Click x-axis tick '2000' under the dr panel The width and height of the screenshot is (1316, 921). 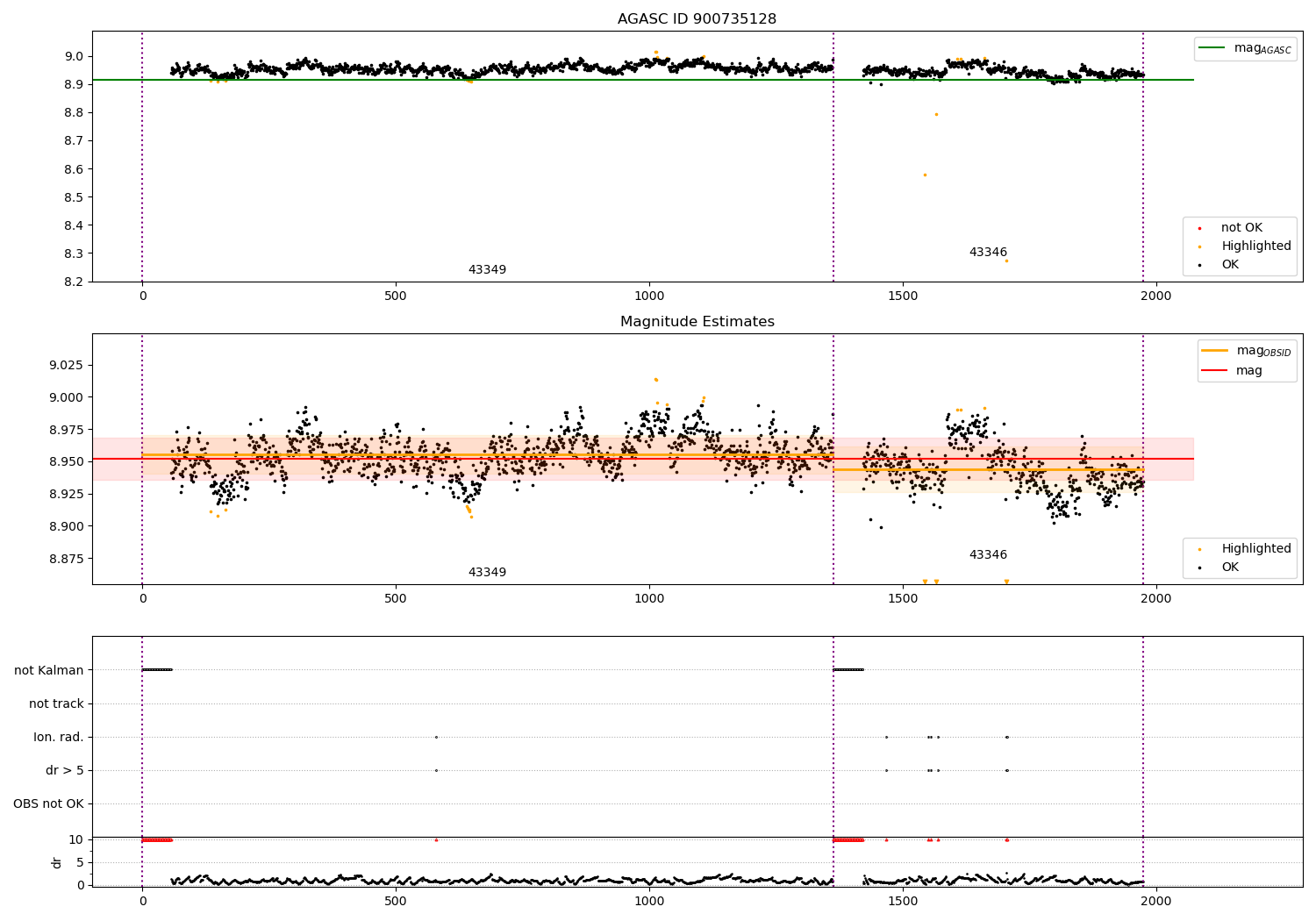[x=1156, y=902]
